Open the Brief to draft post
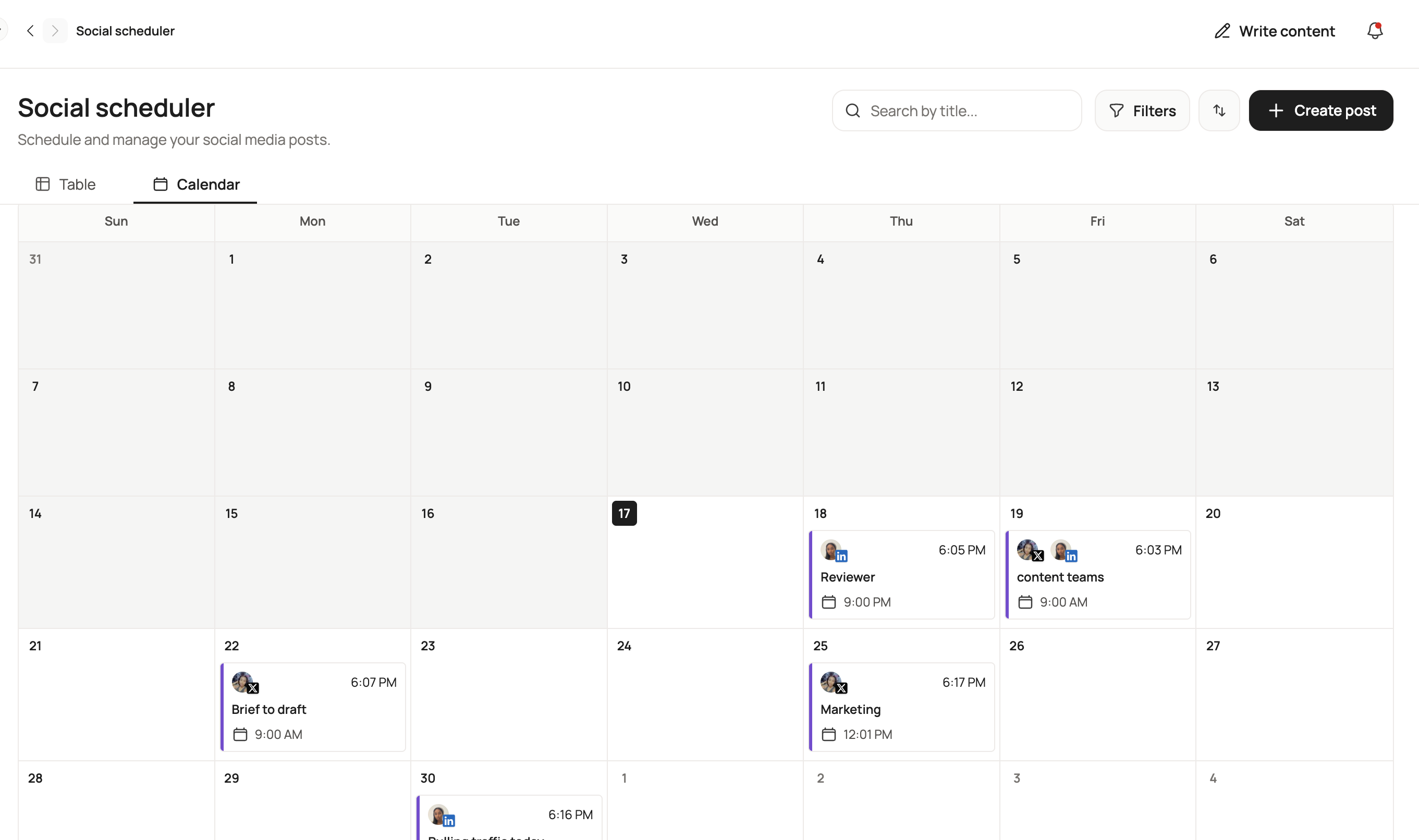This screenshot has width=1419, height=840. click(x=313, y=707)
